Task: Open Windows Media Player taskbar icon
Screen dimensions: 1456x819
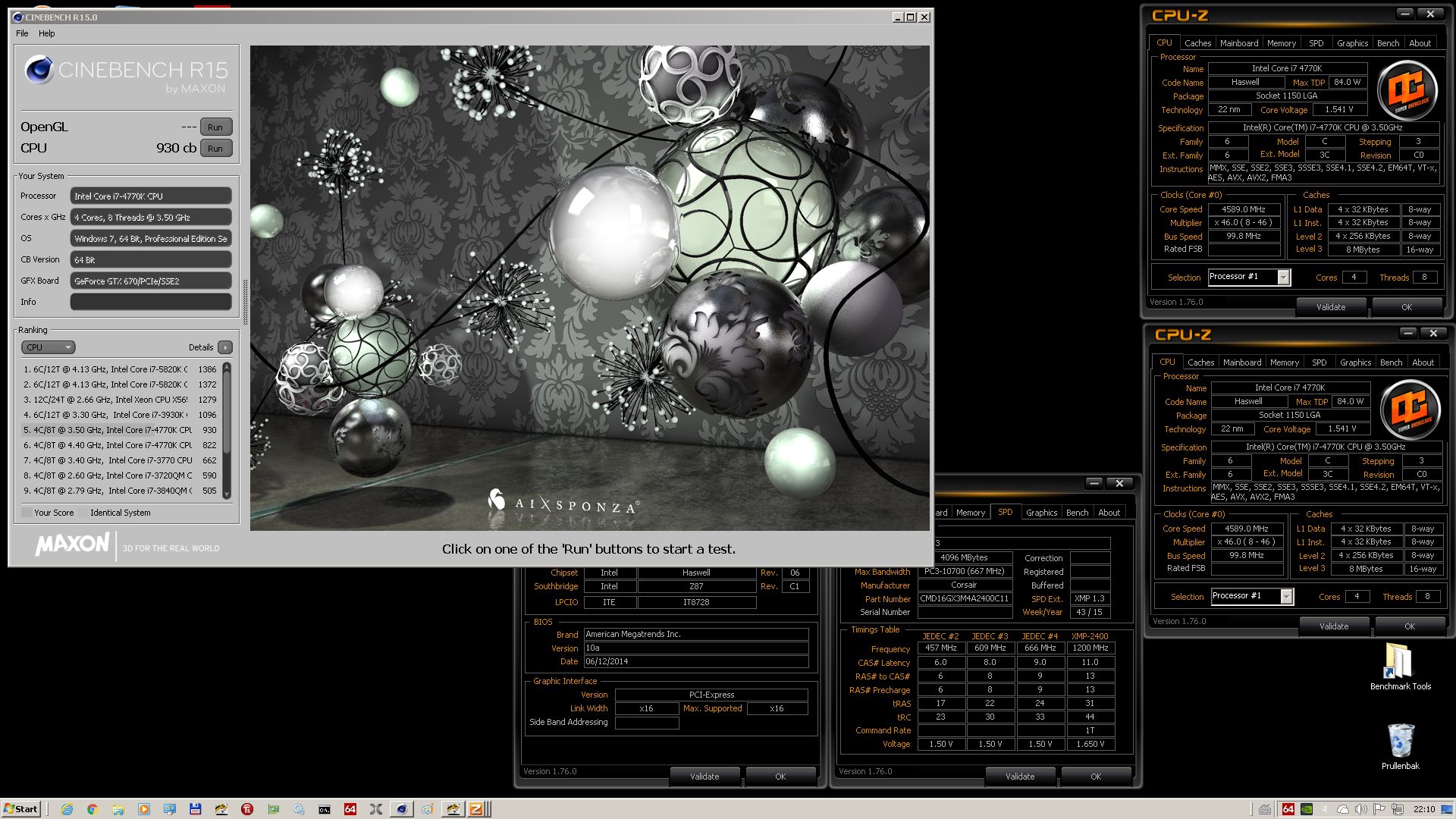Action: pos(143,809)
